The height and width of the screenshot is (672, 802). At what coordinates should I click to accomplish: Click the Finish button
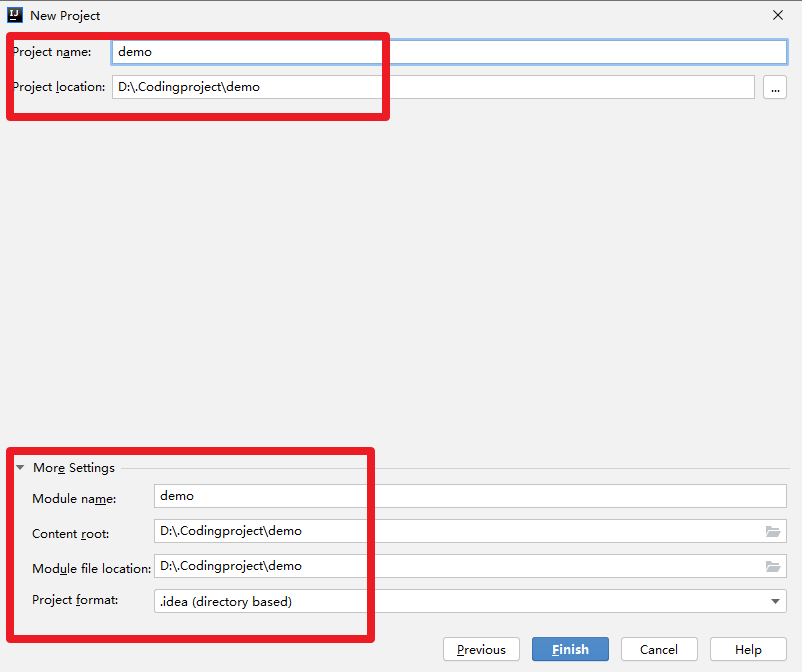click(570, 649)
